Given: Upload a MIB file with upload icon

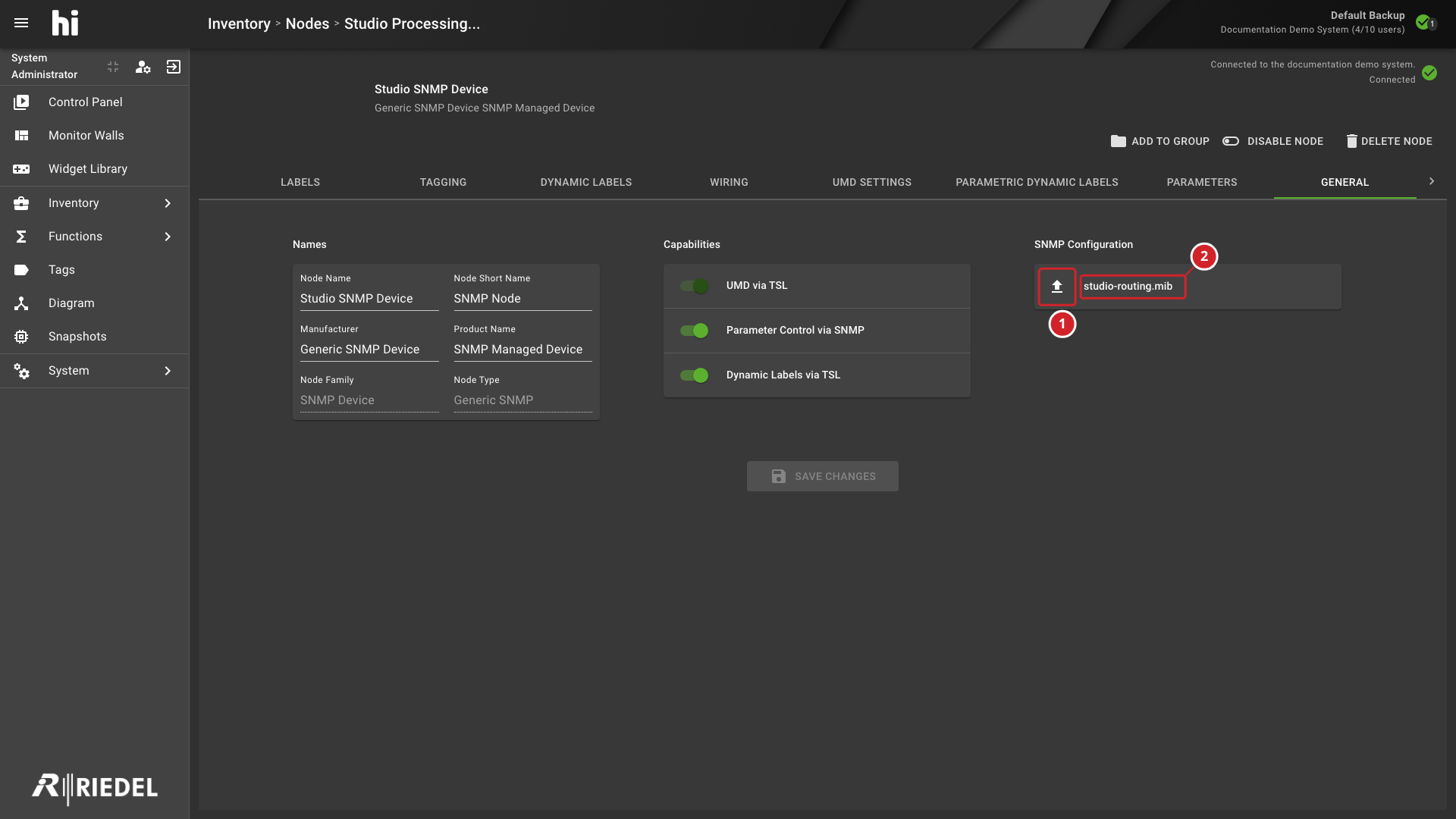Looking at the screenshot, I should click(1056, 286).
